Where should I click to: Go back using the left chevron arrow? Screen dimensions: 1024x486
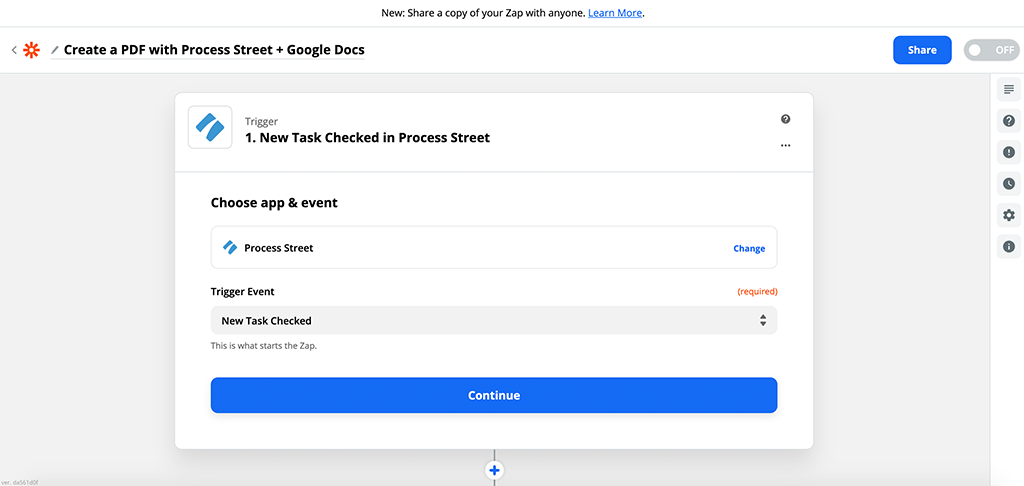14,50
